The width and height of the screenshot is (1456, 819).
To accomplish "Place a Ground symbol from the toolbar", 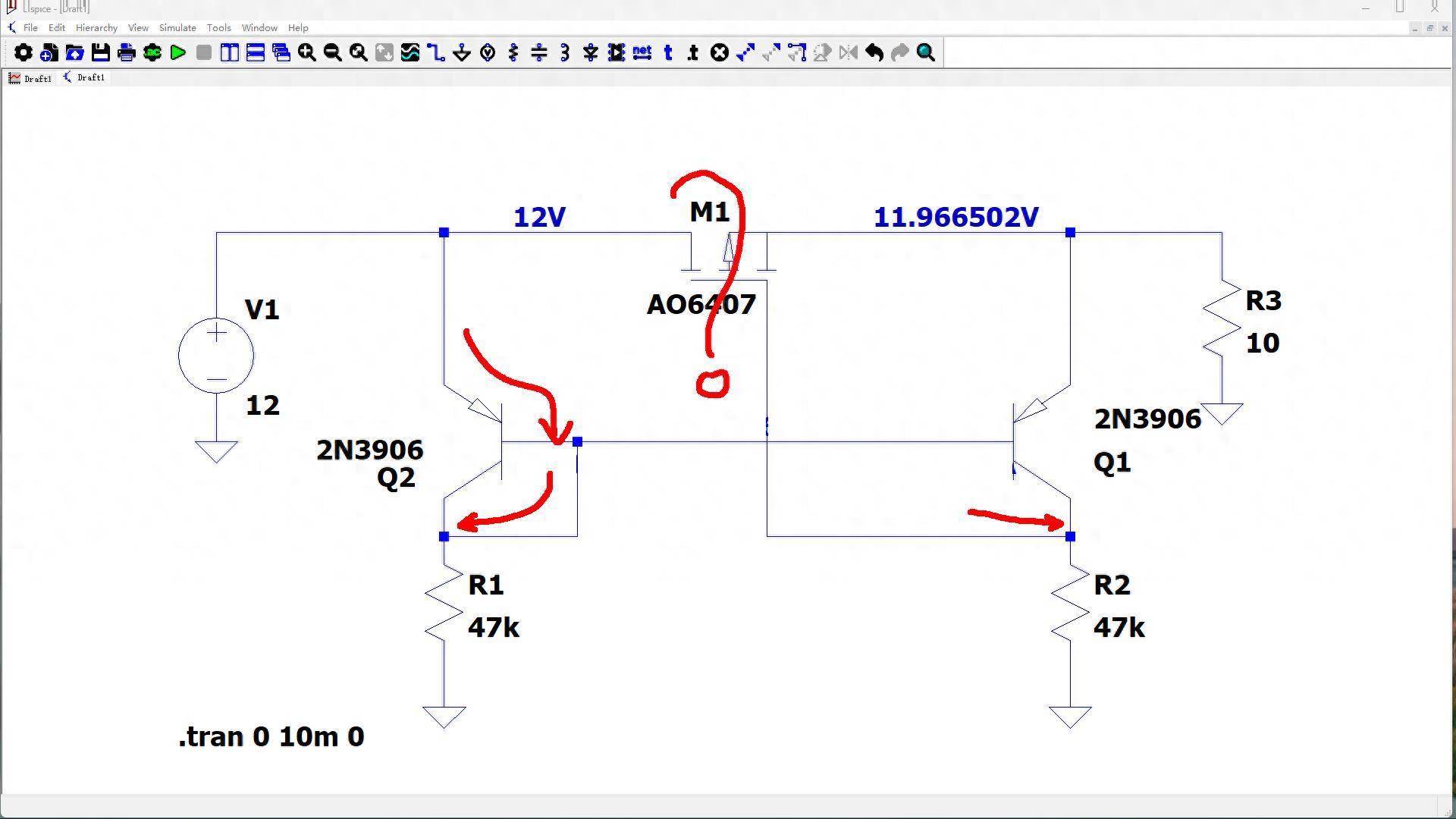I will pyautogui.click(x=462, y=53).
